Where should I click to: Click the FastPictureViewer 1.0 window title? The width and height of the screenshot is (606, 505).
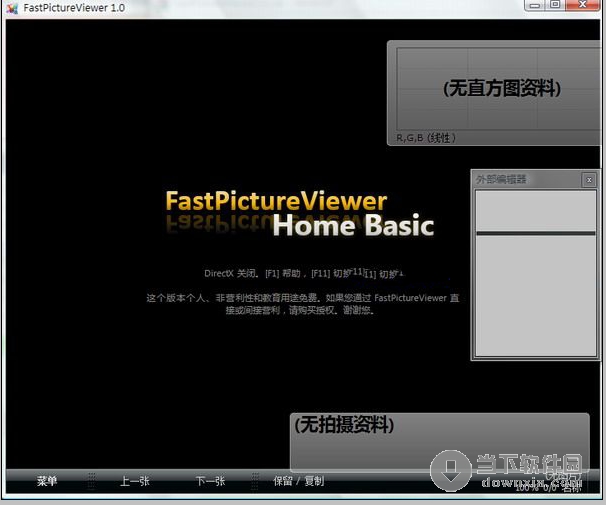(74, 8)
